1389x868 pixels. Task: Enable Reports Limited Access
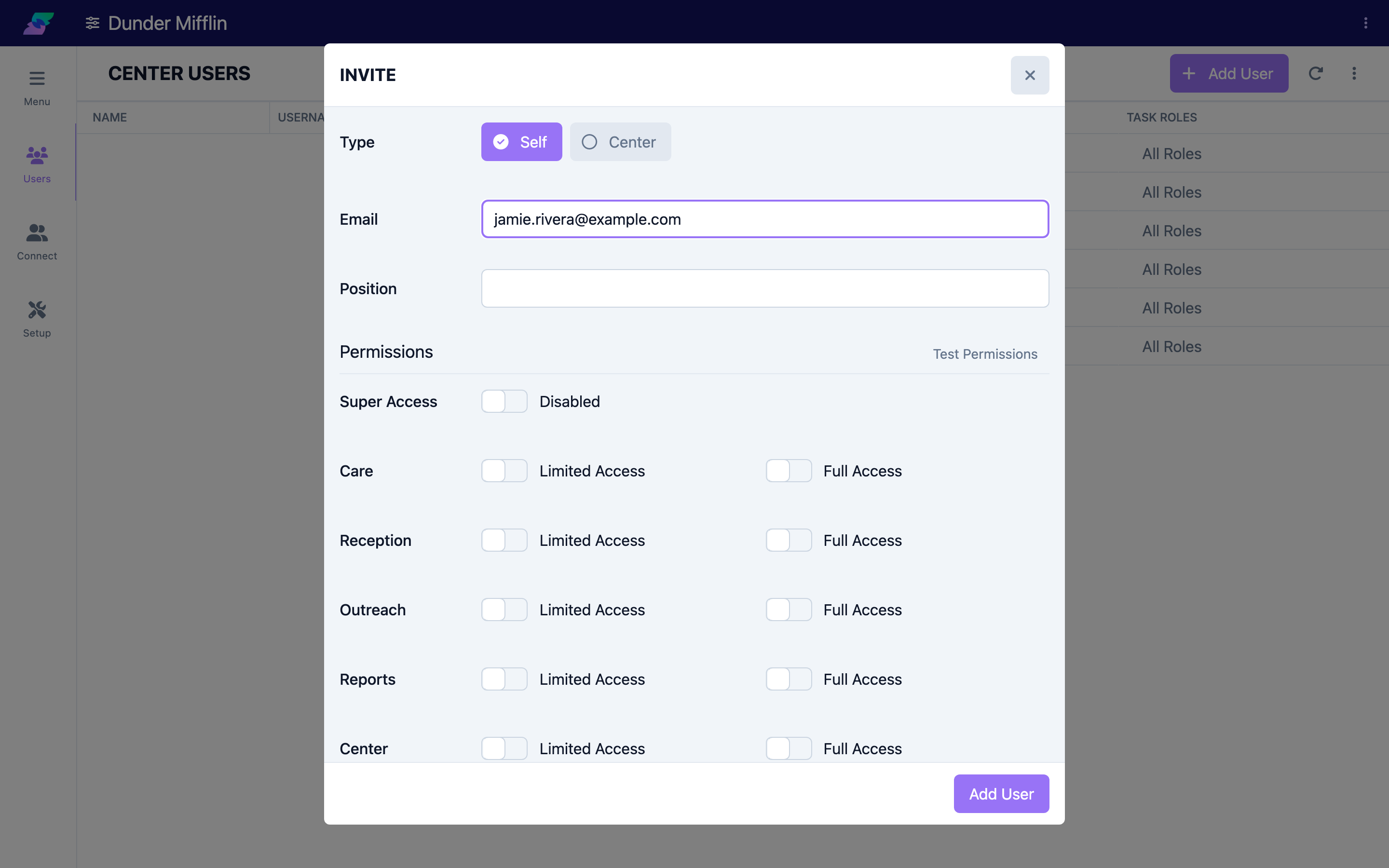pyautogui.click(x=504, y=679)
